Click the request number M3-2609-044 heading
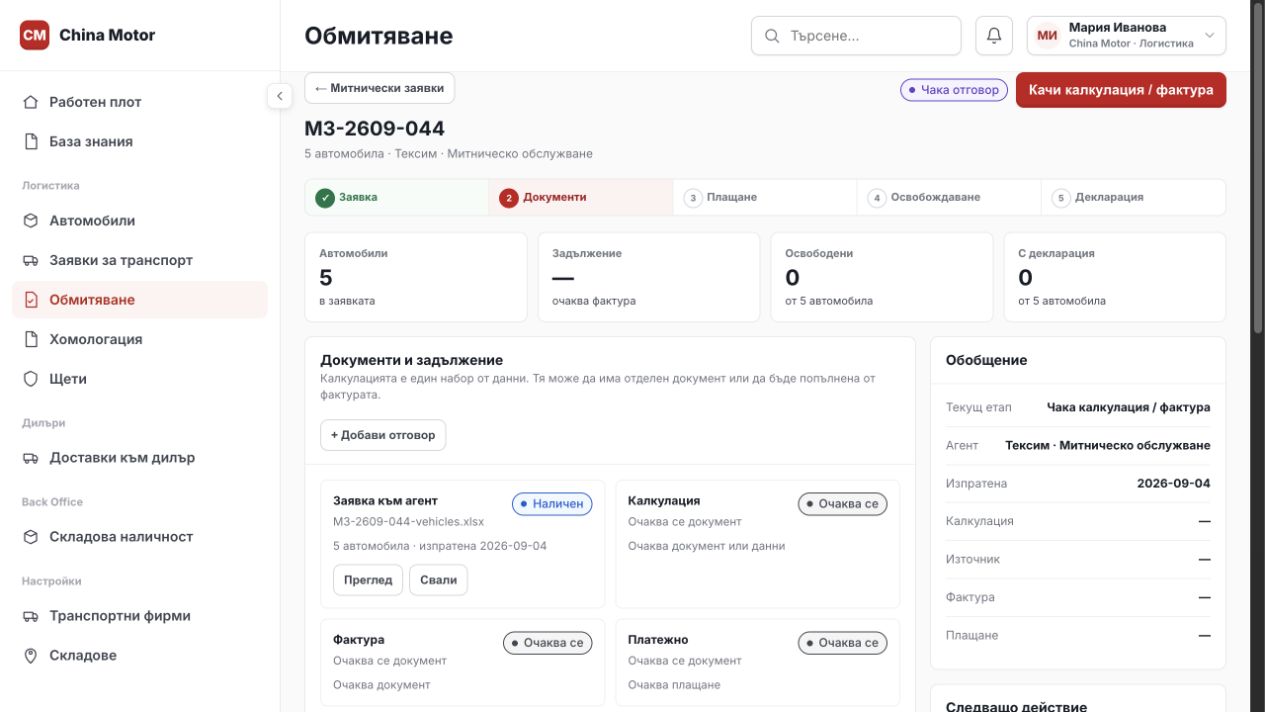Viewport: 1265px width, 712px height. [375, 129]
